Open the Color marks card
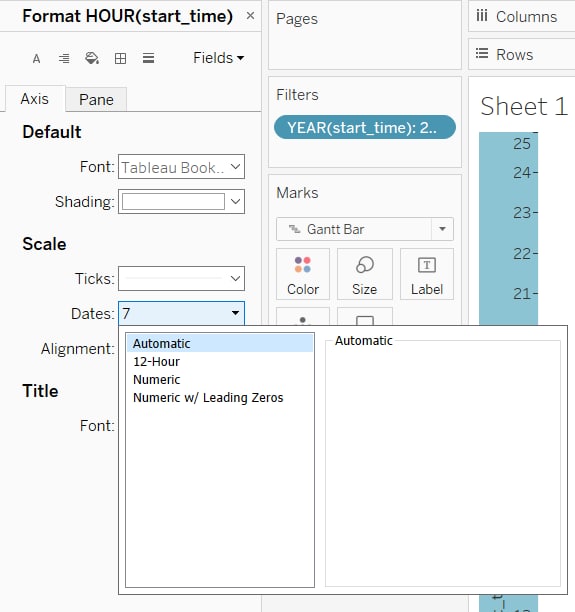575x612 pixels. pos(303,274)
